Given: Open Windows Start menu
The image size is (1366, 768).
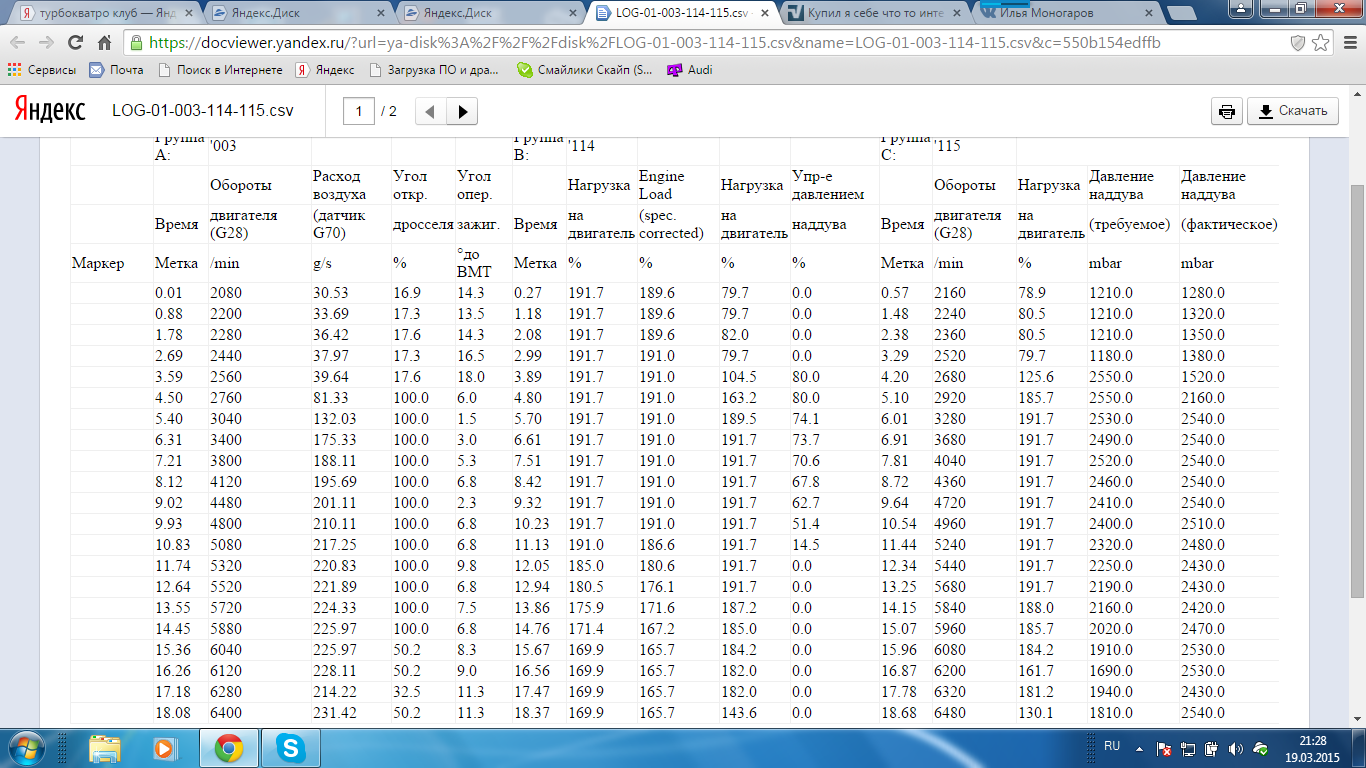Looking at the screenshot, I should 27,748.
